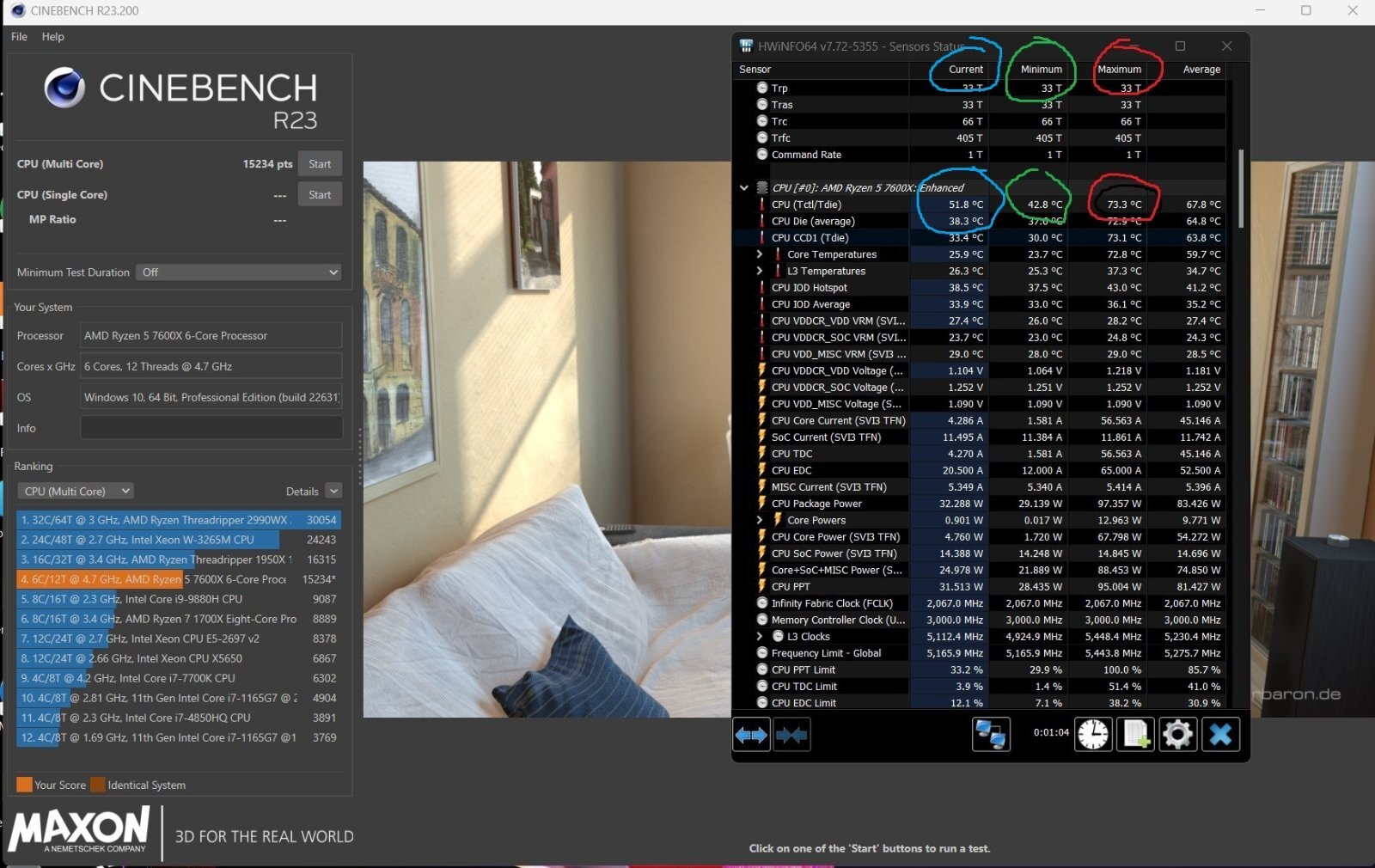The height and width of the screenshot is (868, 1375).
Task: Click the Minimum column header
Action: pos(1041,70)
